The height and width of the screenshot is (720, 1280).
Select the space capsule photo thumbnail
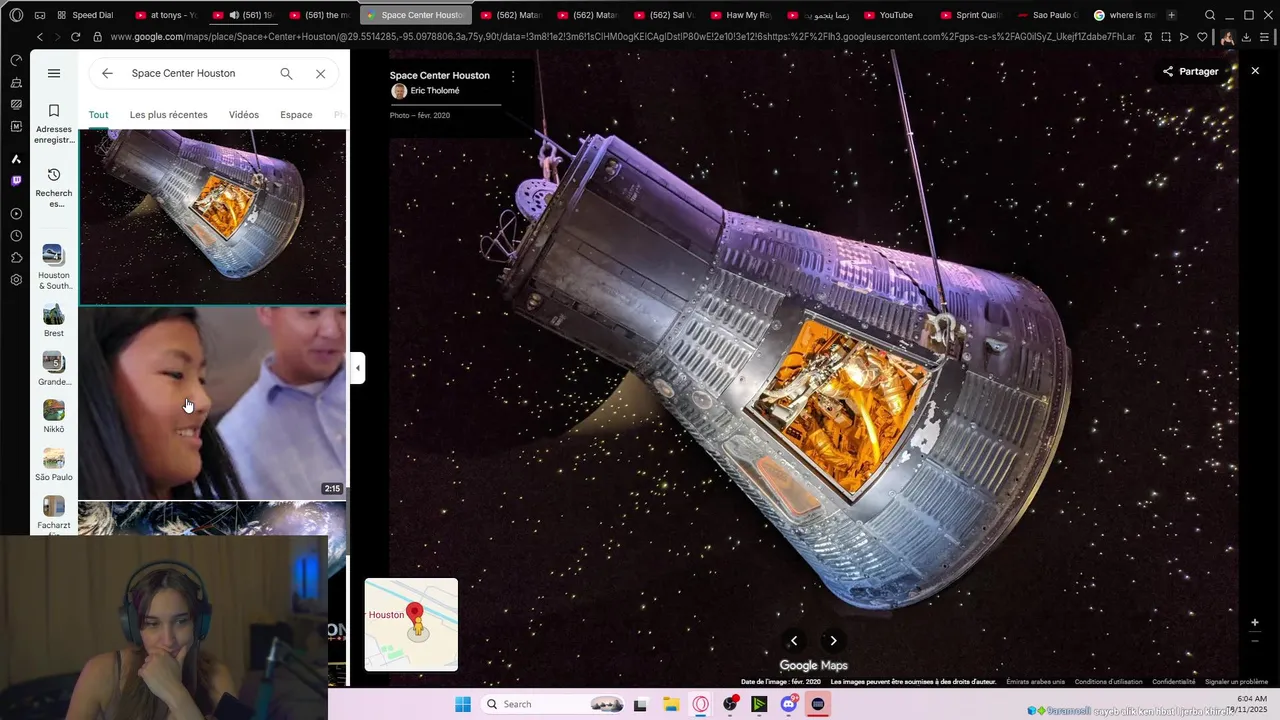coord(212,217)
